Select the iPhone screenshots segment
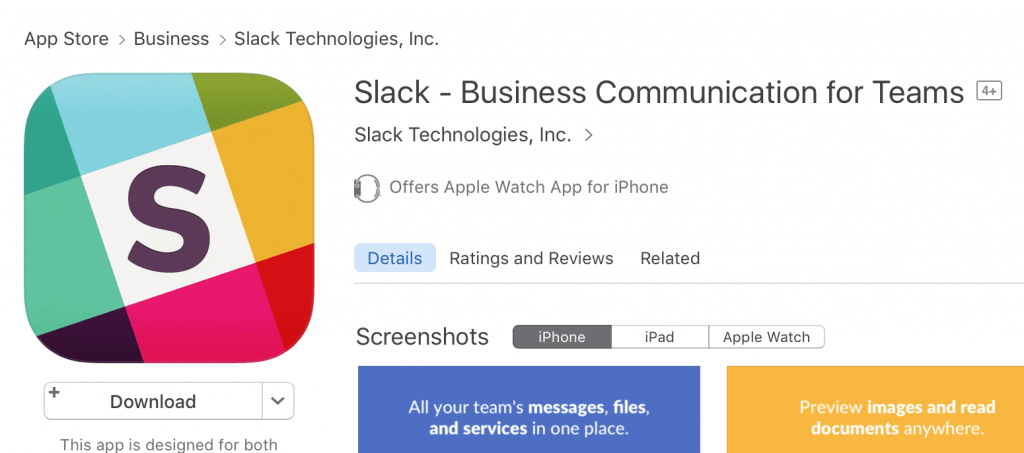The image size is (1024, 453). pos(562,337)
